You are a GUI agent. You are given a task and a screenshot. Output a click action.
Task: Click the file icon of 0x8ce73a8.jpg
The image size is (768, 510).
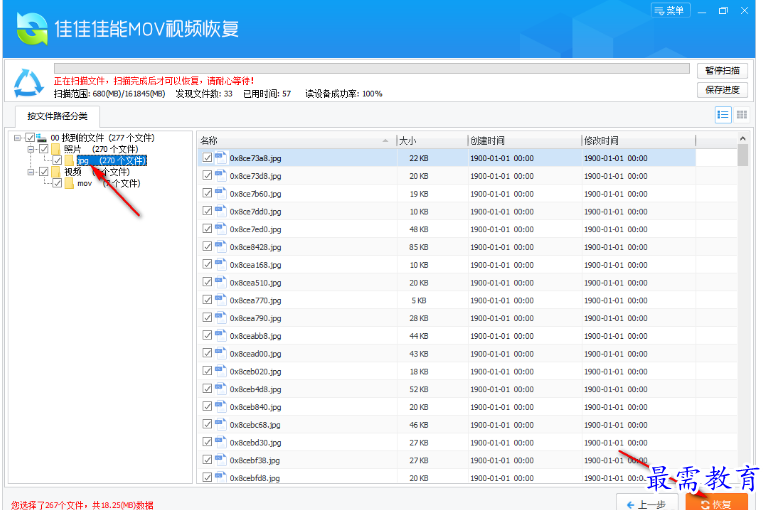[221, 157]
